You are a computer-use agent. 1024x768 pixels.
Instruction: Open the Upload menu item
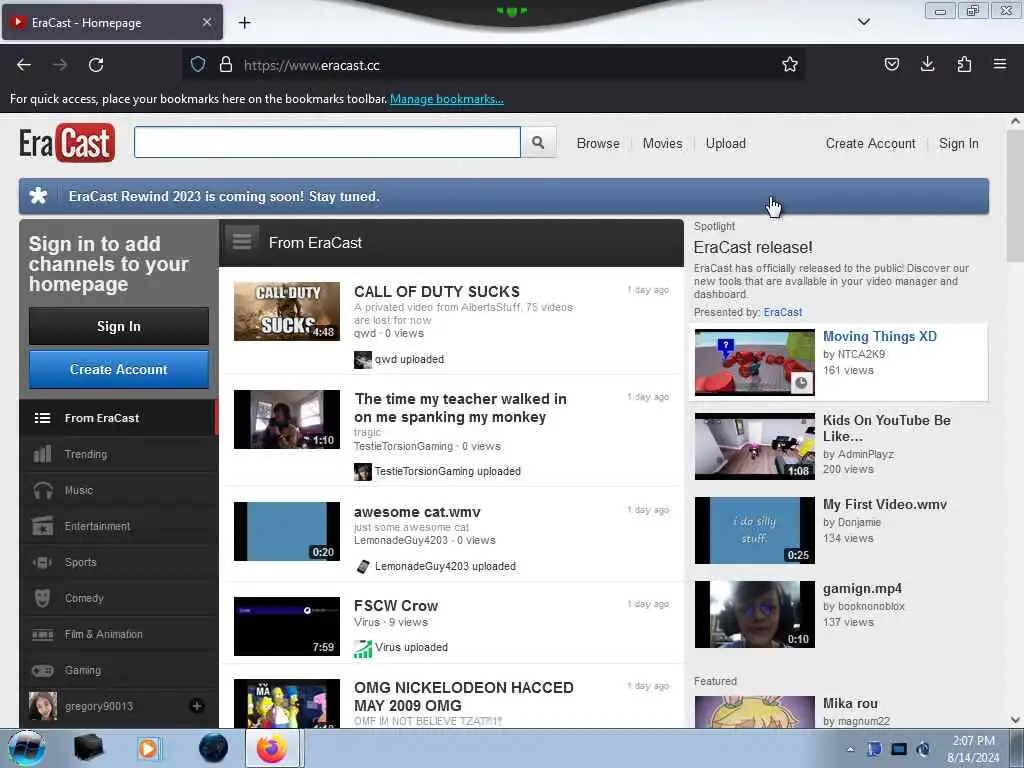[x=726, y=144]
